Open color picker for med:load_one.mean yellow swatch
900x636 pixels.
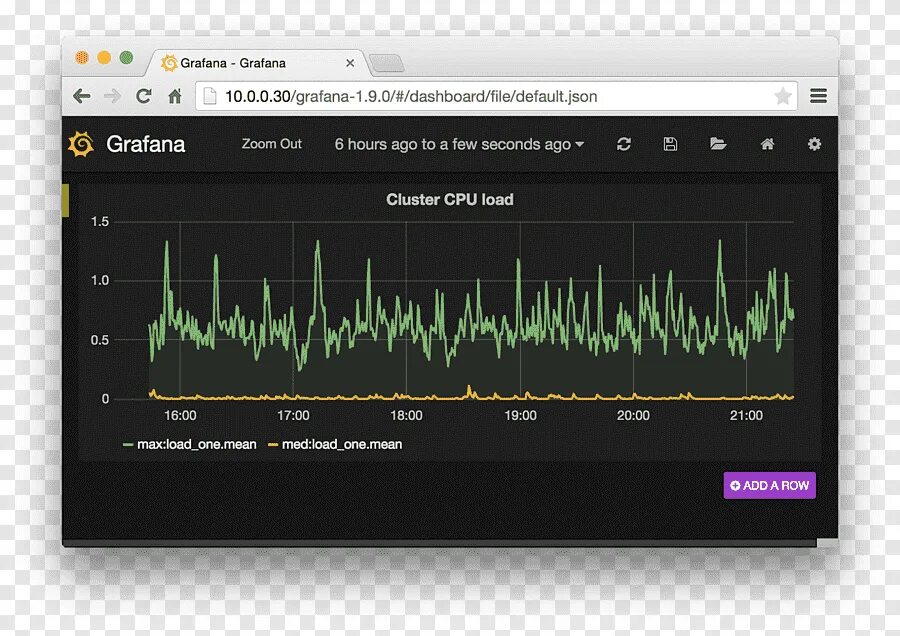pos(273,445)
